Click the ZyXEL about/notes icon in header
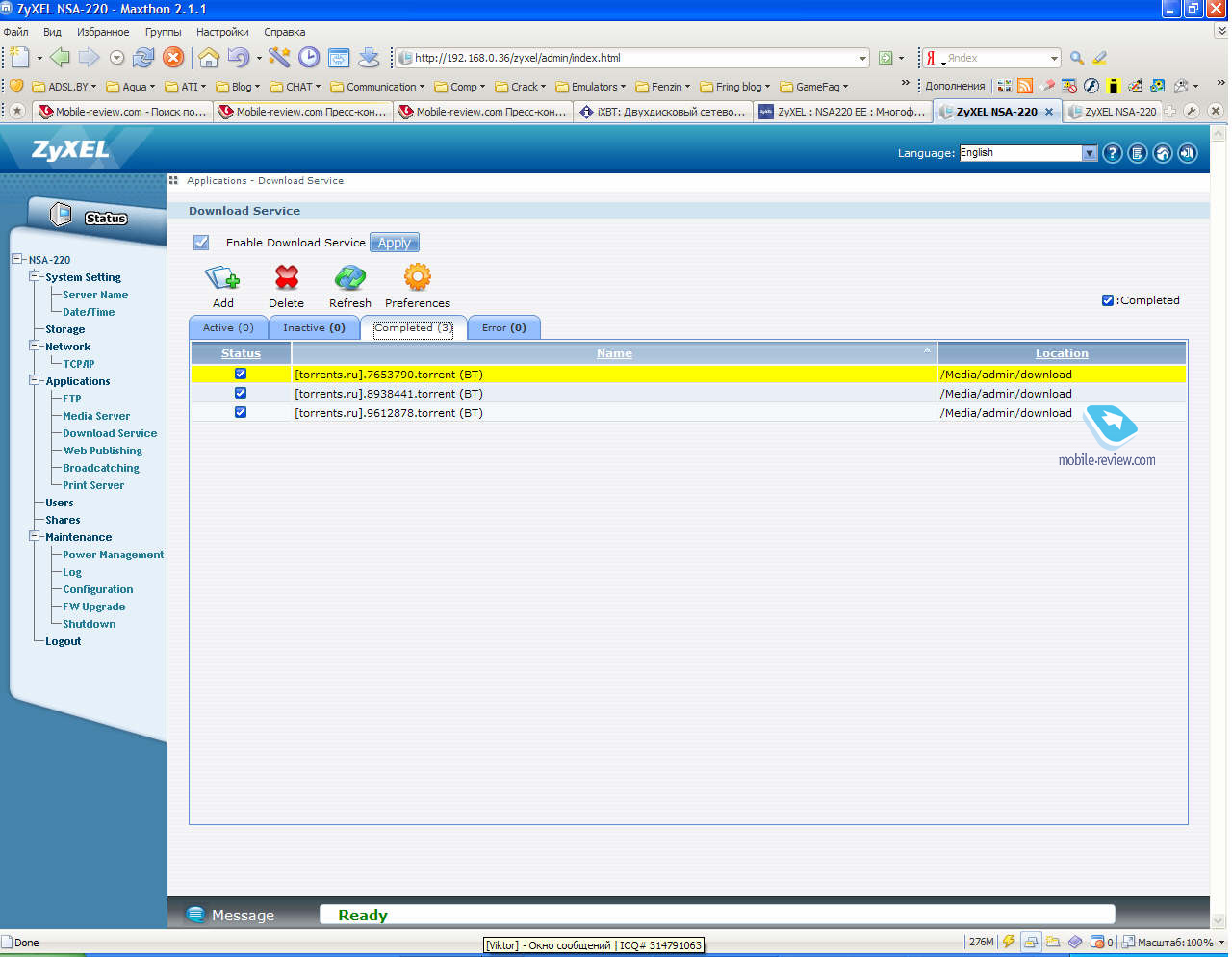Image resolution: width=1232 pixels, height=957 pixels. tap(1138, 153)
